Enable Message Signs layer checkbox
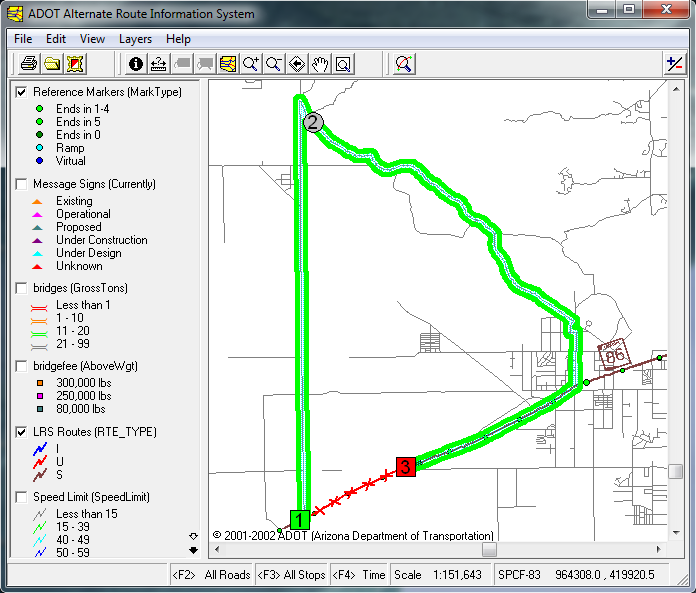696x593 pixels. [x=21, y=184]
